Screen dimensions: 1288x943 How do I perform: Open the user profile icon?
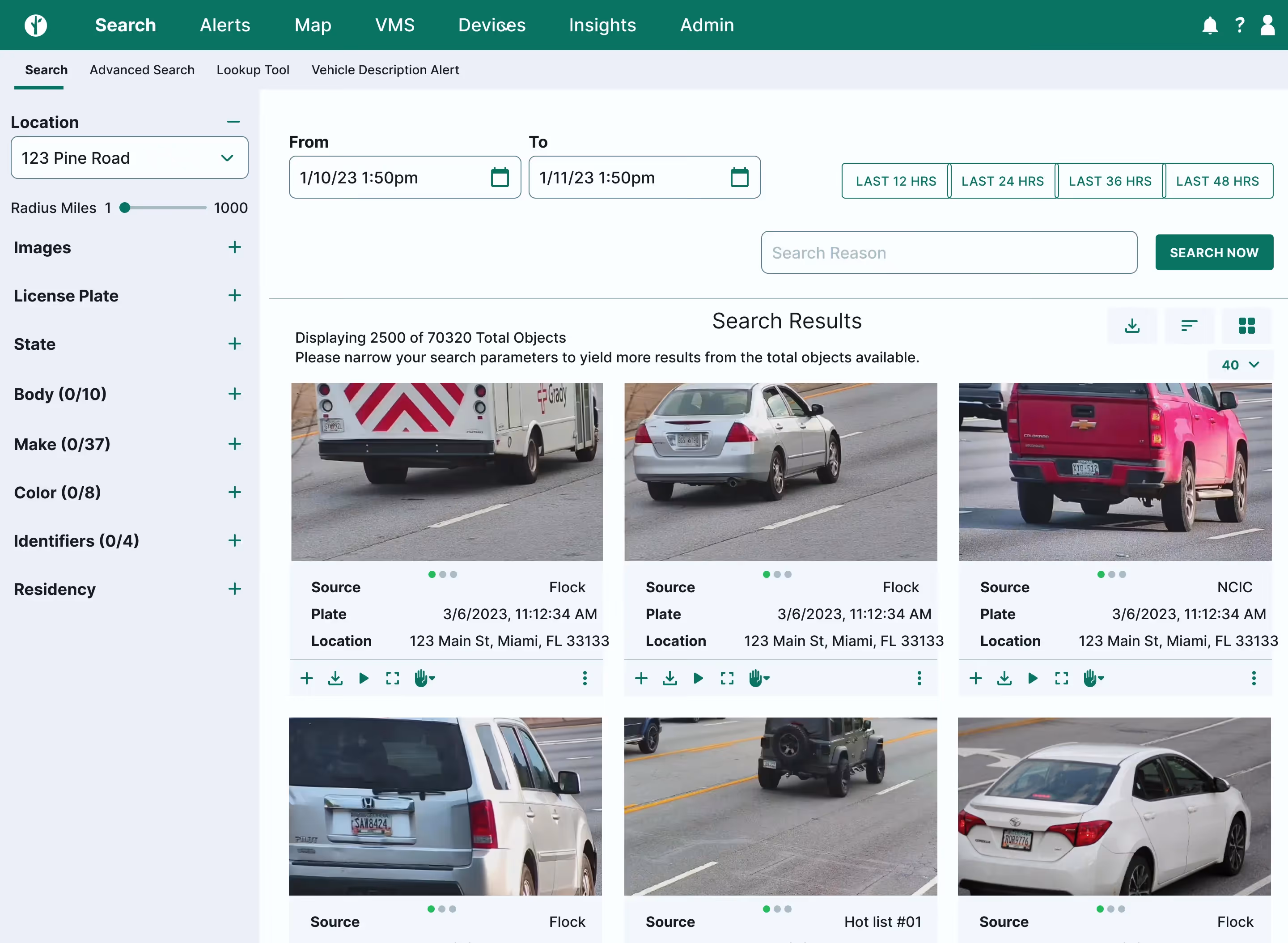point(1267,25)
